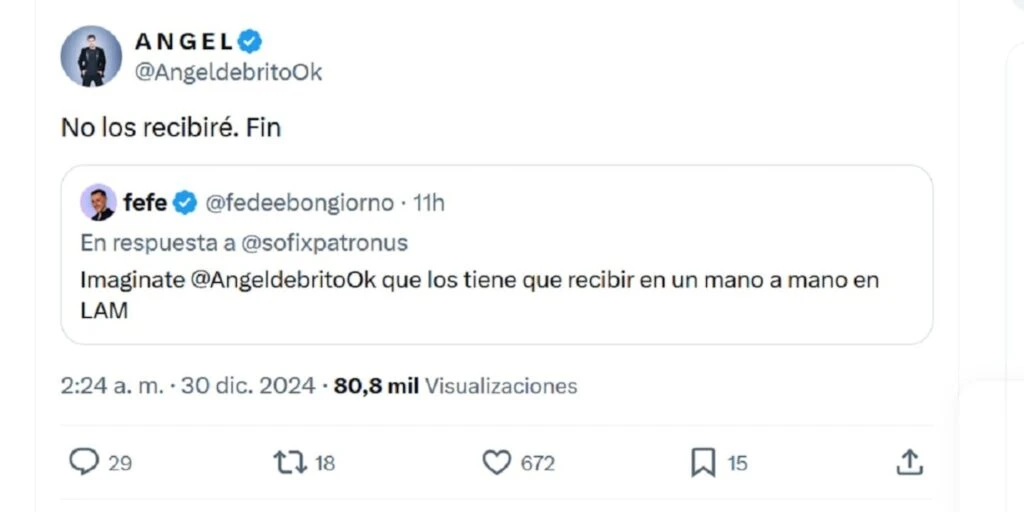This screenshot has width=1024, height=512.
Task: Click the 11h timestamp of quoted tweet
Action: 428,203
